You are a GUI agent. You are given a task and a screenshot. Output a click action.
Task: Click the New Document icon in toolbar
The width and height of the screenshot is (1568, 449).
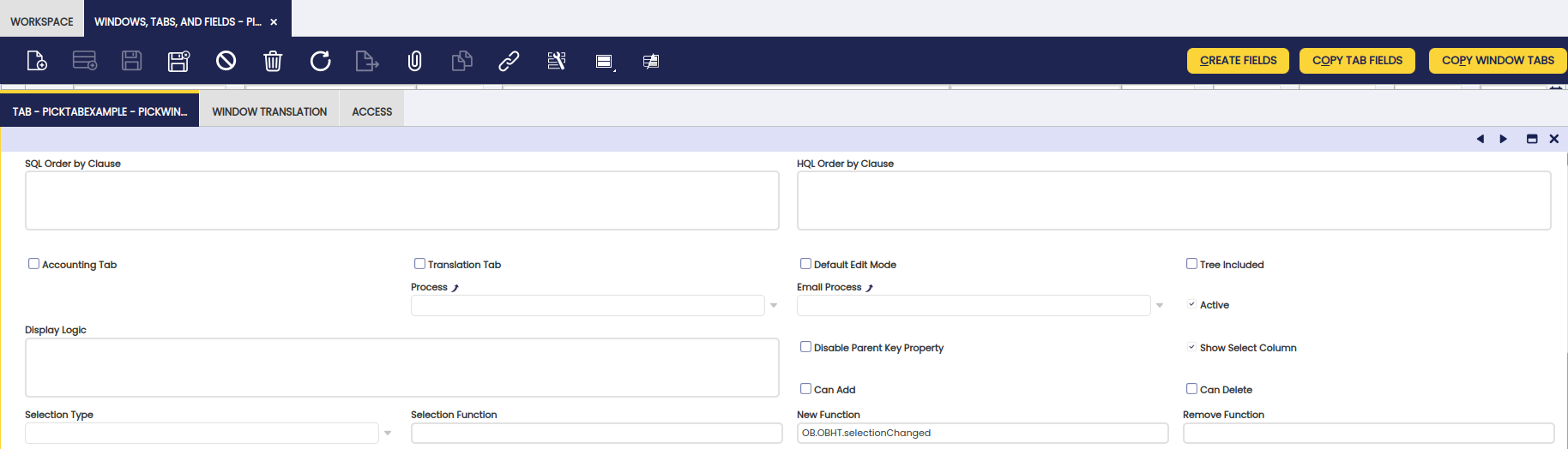point(37,61)
